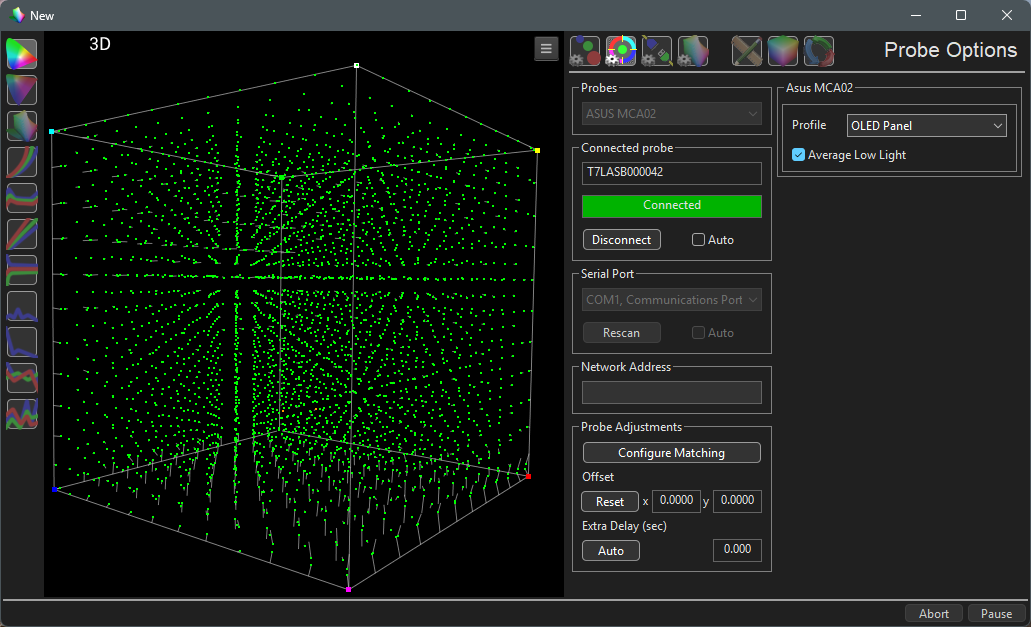Enable the Auto checkbox beside Disconnect
1031x627 pixels.
click(x=699, y=240)
